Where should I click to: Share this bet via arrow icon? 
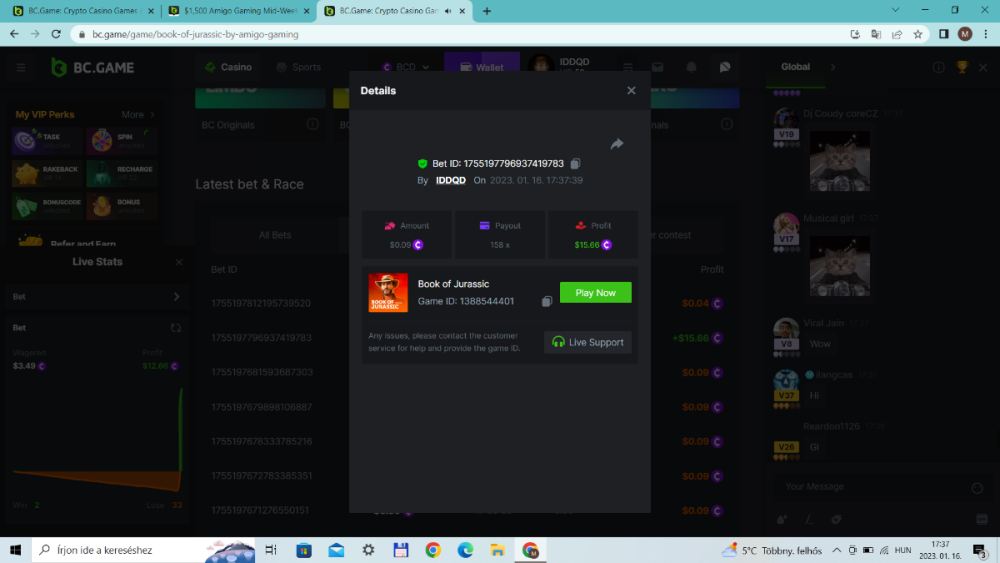point(617,144)
